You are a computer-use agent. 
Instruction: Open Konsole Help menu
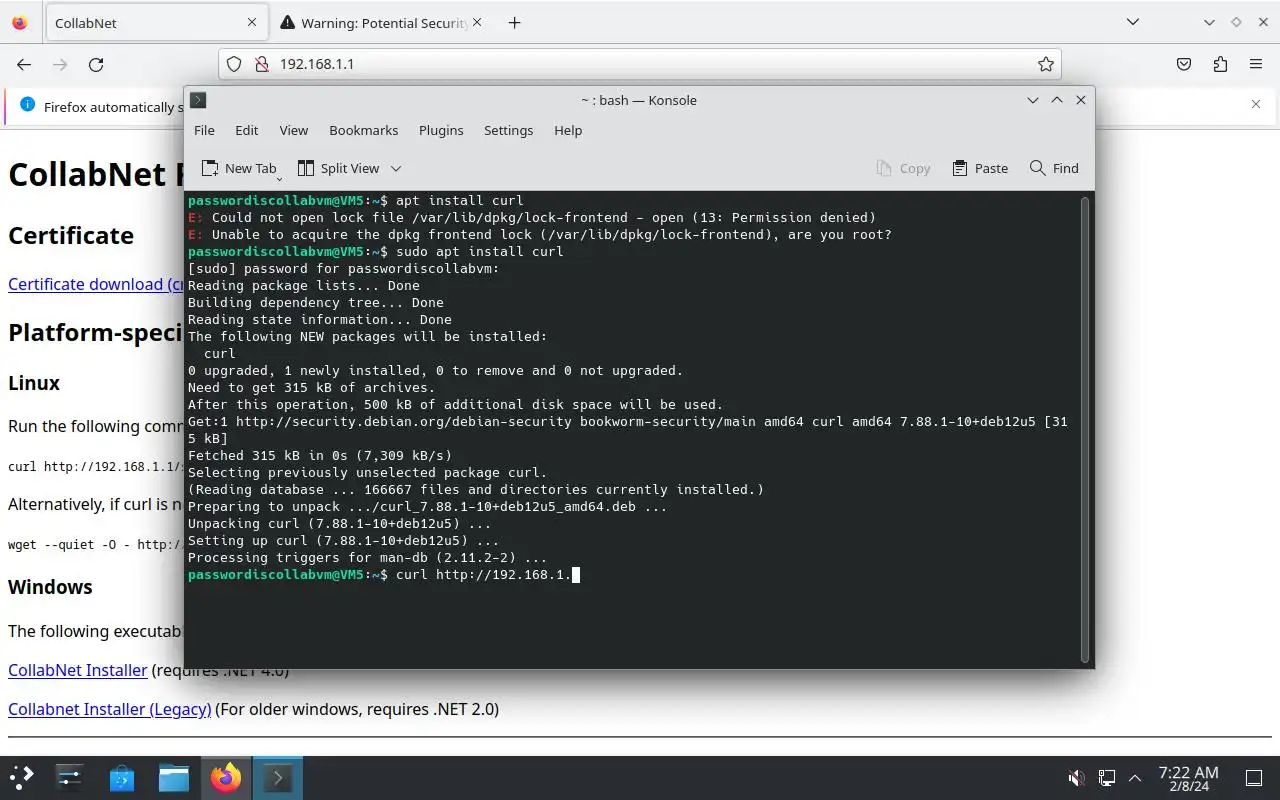(x=568, y=130)
